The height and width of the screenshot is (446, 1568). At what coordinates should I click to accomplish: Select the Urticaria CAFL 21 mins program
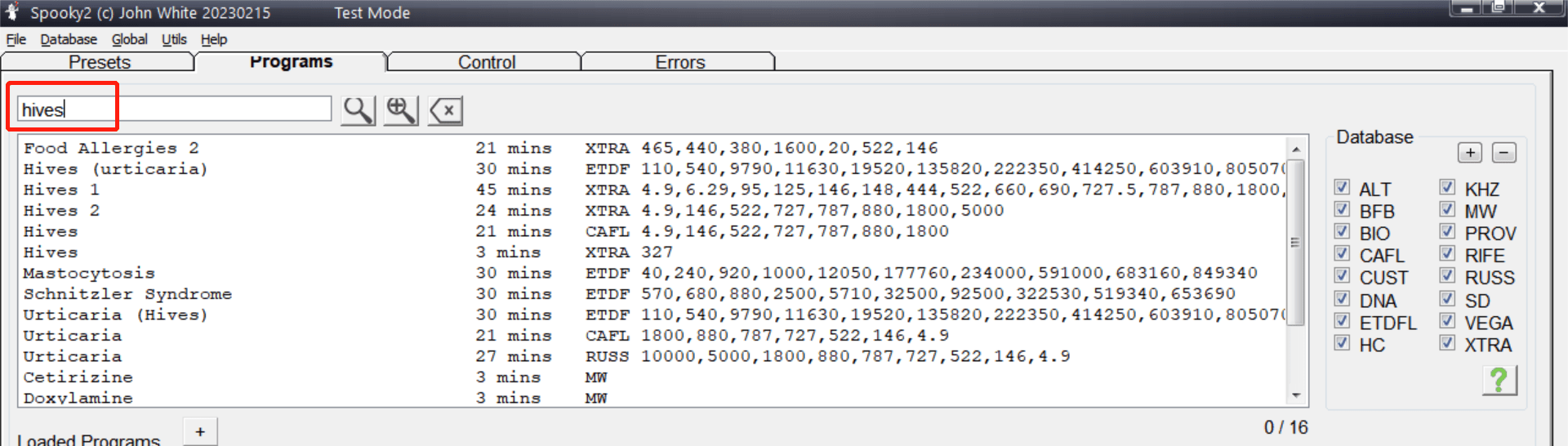pos(652,336)
